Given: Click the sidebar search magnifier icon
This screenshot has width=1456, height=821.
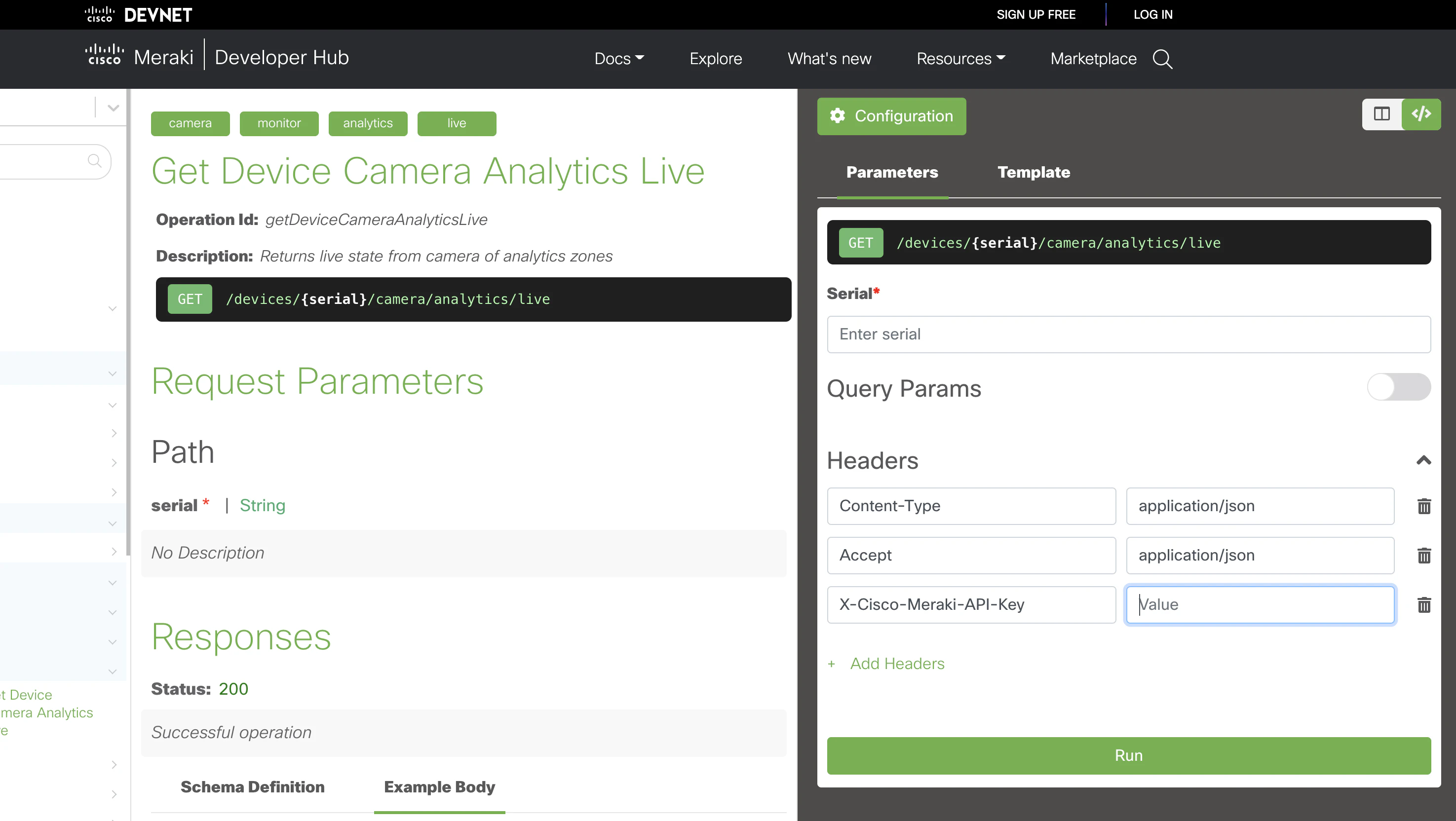Looking at the screenshot, I should pos(94,161).
